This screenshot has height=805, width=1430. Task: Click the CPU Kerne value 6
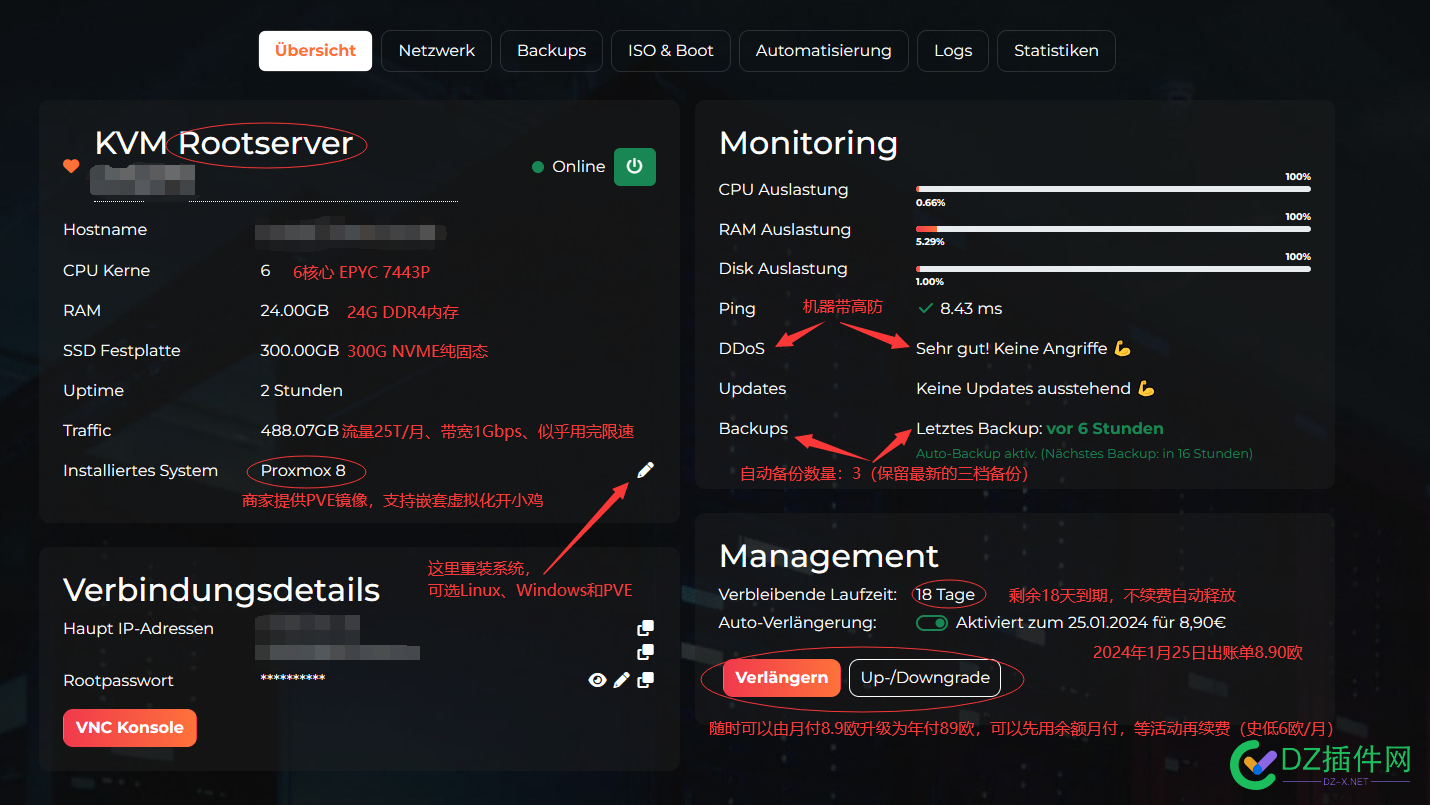265,271
